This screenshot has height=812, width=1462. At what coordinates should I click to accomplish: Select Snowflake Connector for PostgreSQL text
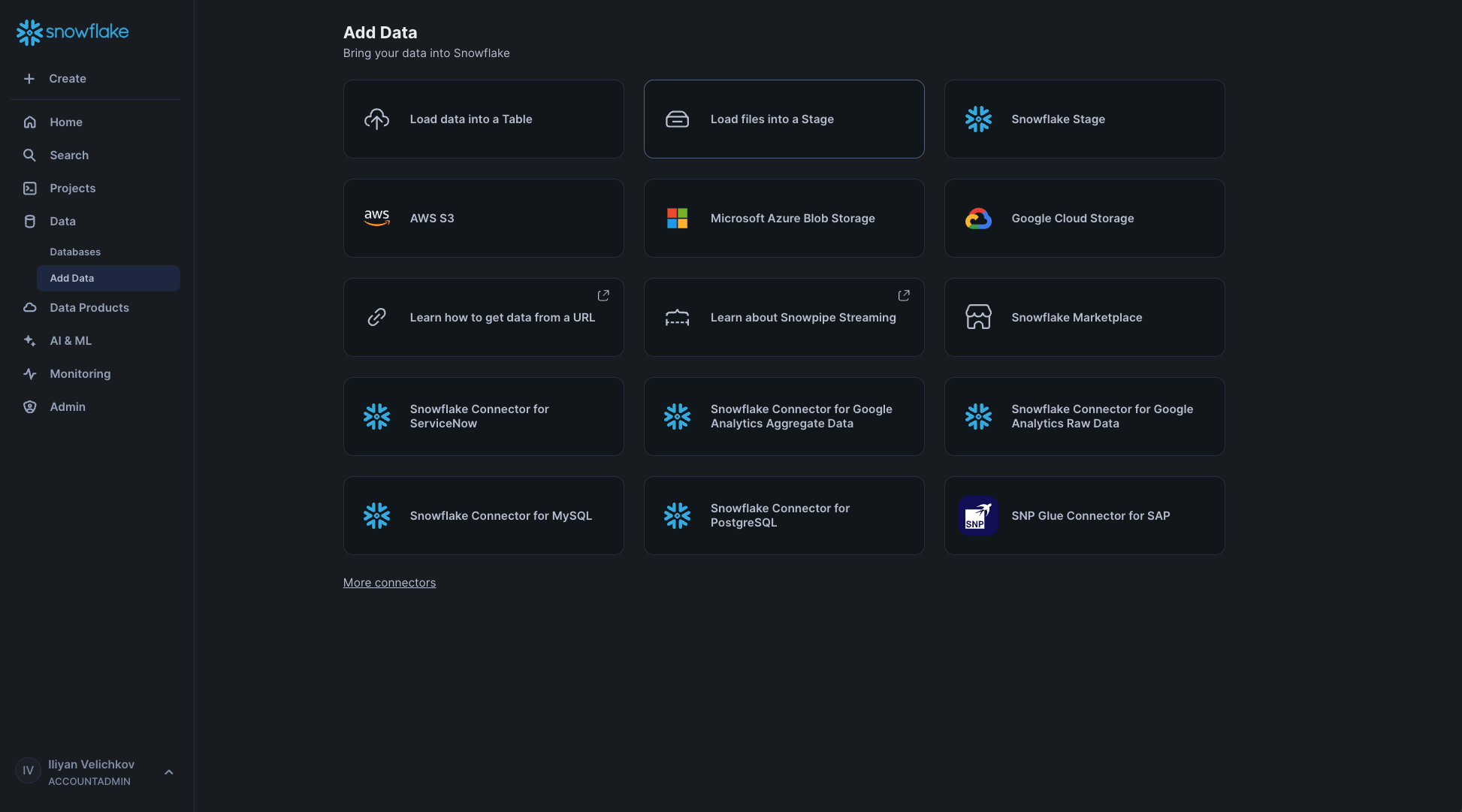point(780,516)
